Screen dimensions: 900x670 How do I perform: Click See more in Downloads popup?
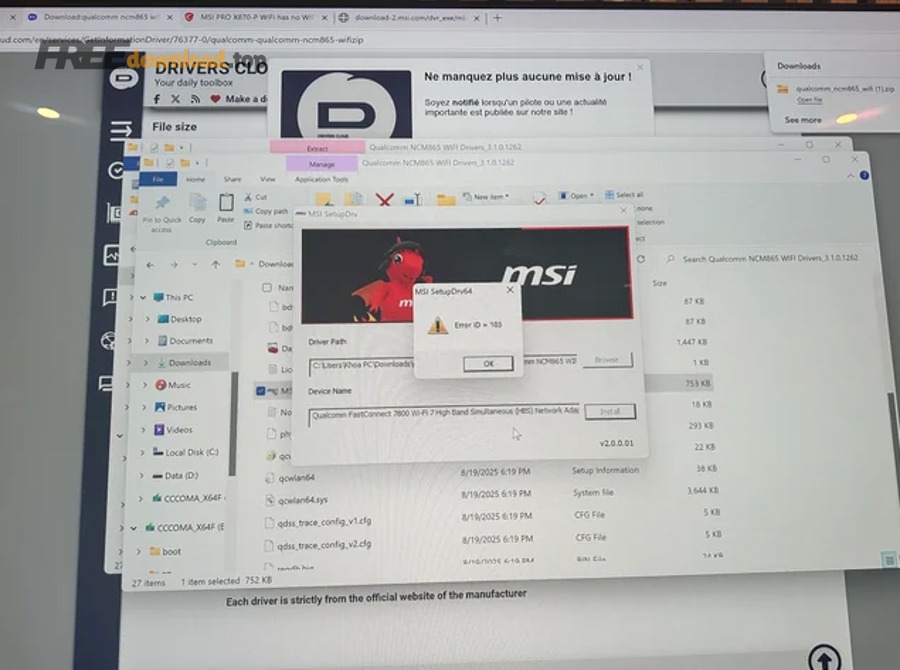tap(803, 120)
